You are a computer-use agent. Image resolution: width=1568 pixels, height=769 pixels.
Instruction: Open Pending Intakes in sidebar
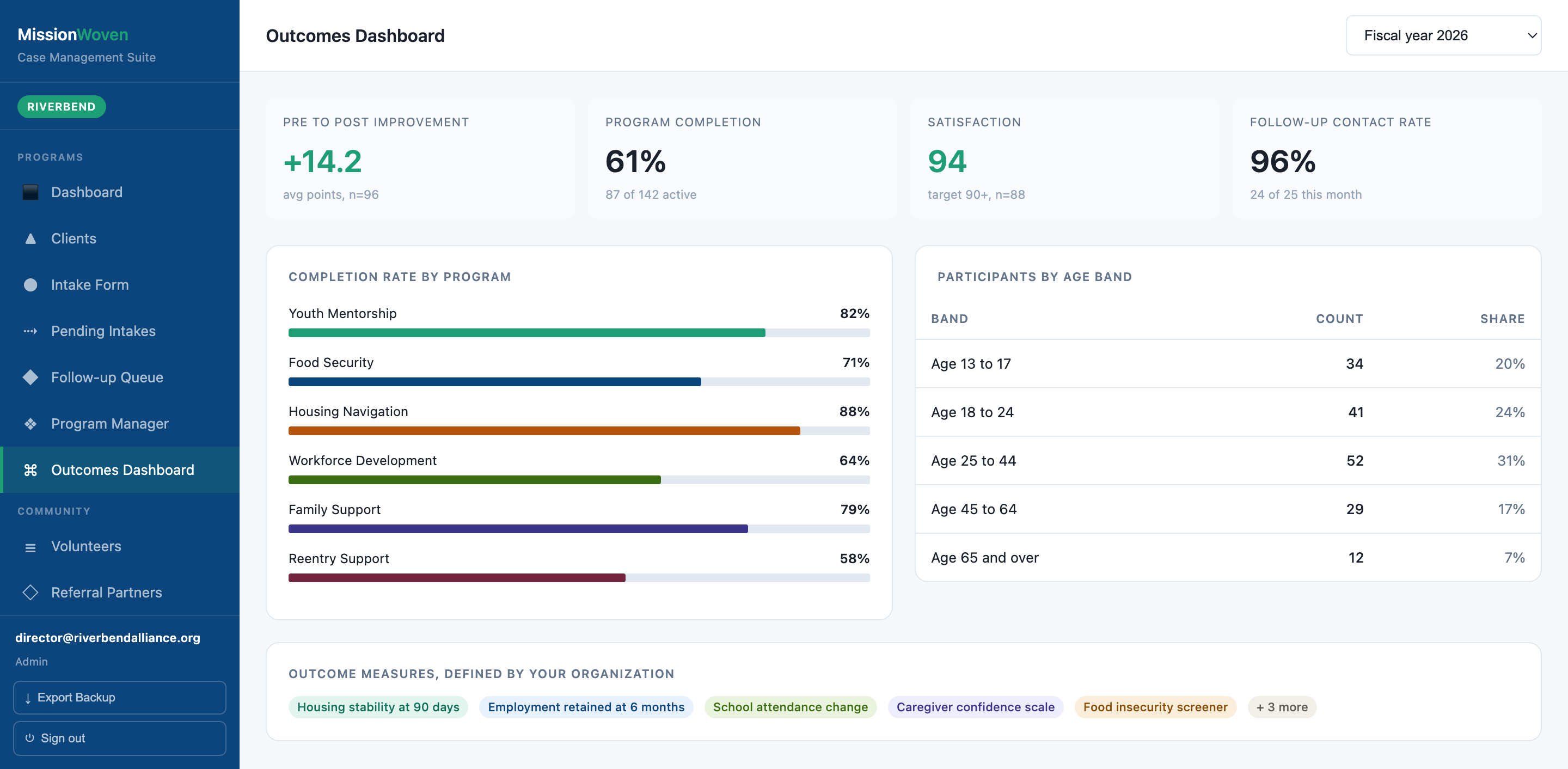click(x=120, y=331)
